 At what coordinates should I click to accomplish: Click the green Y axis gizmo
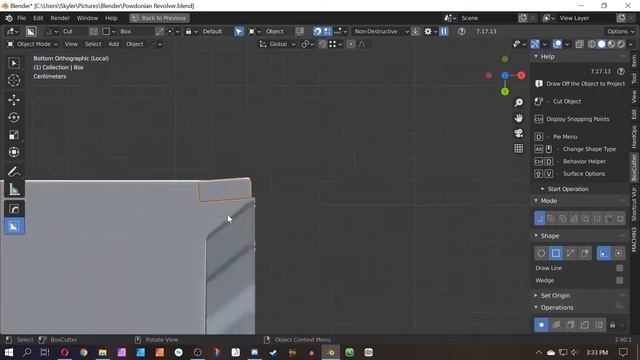505,91
